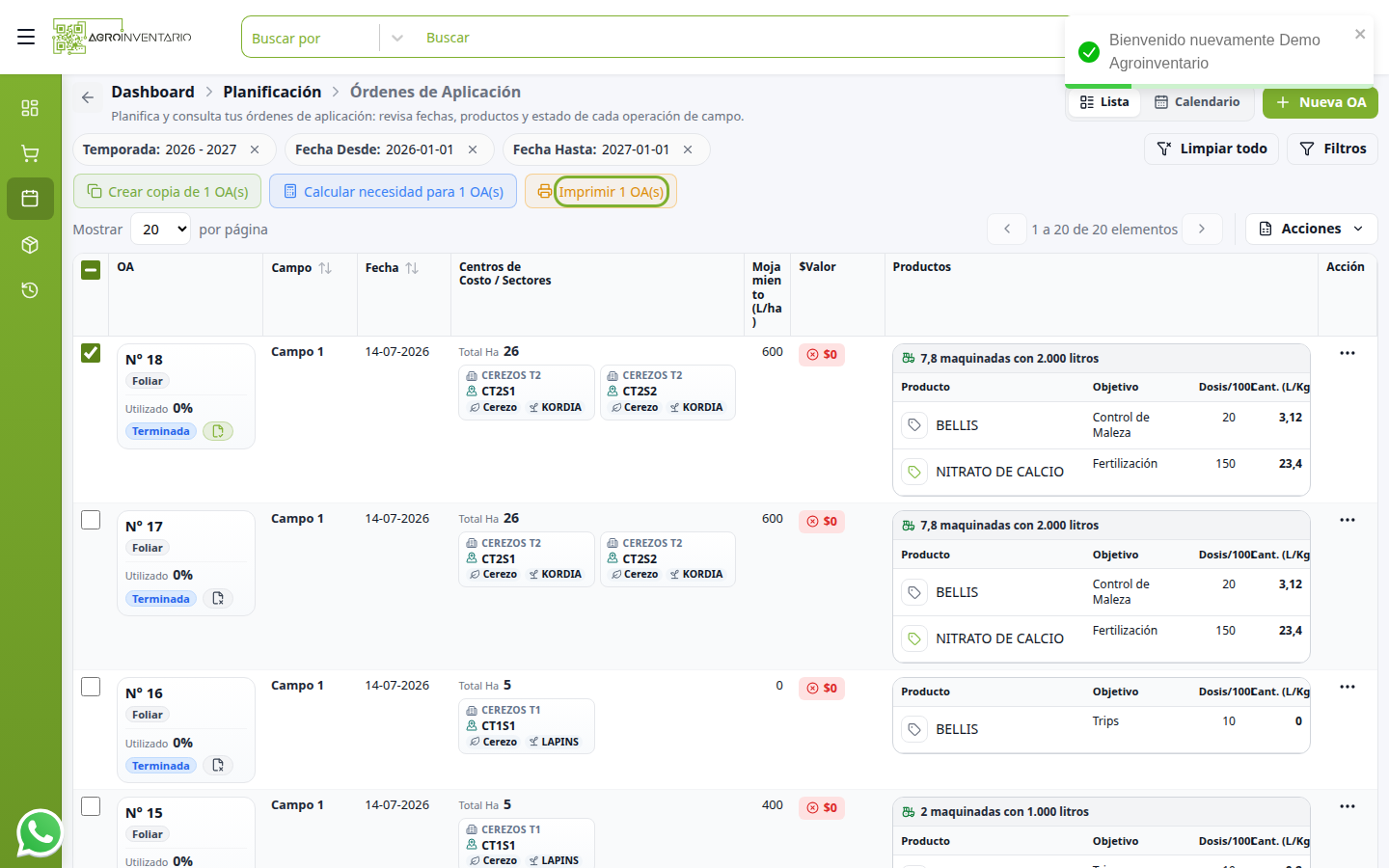
Task: Change rows per page dropdown
Action: point(160,230)
